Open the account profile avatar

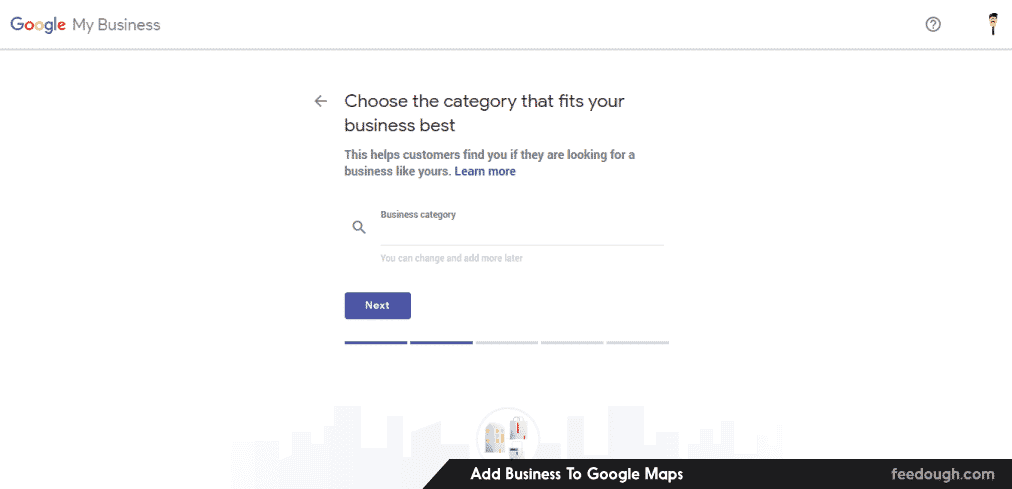coord(993,24)
